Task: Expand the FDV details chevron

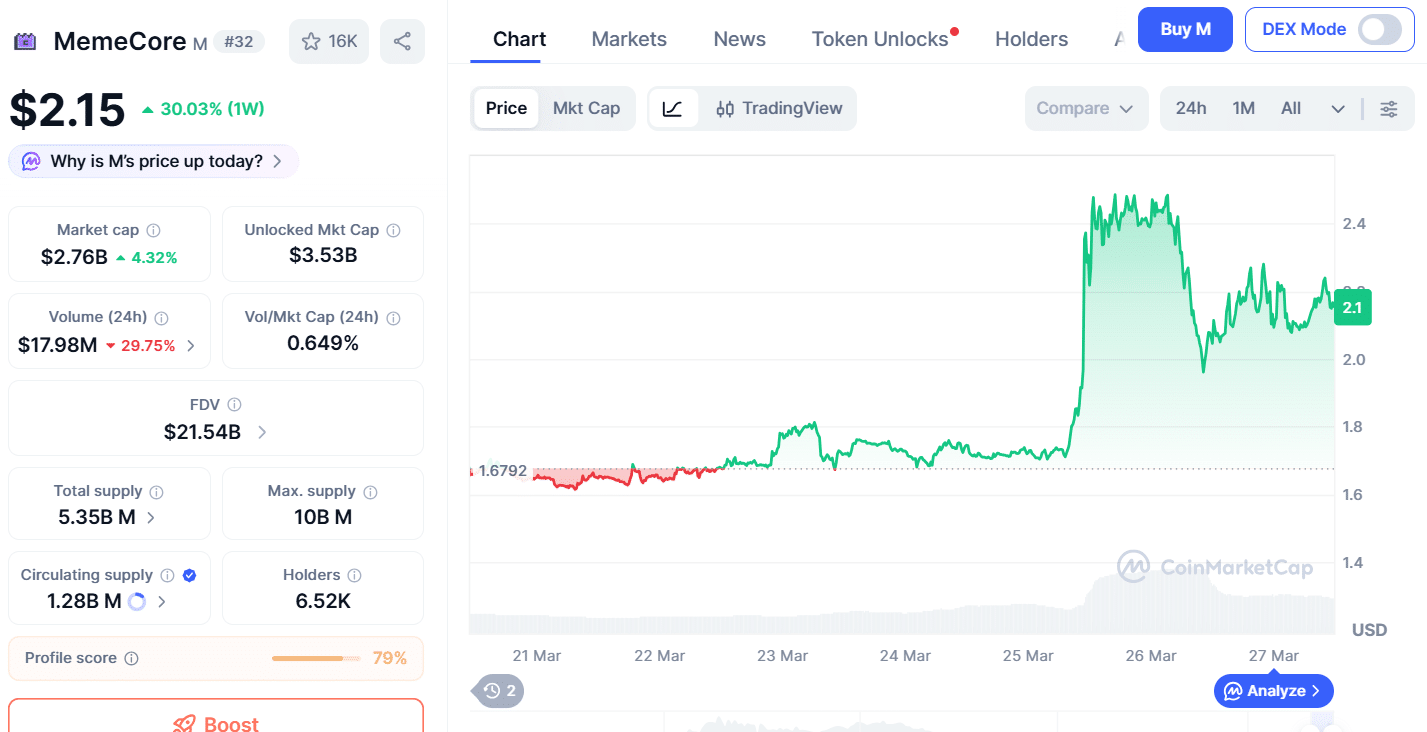Action: [262, 432]
